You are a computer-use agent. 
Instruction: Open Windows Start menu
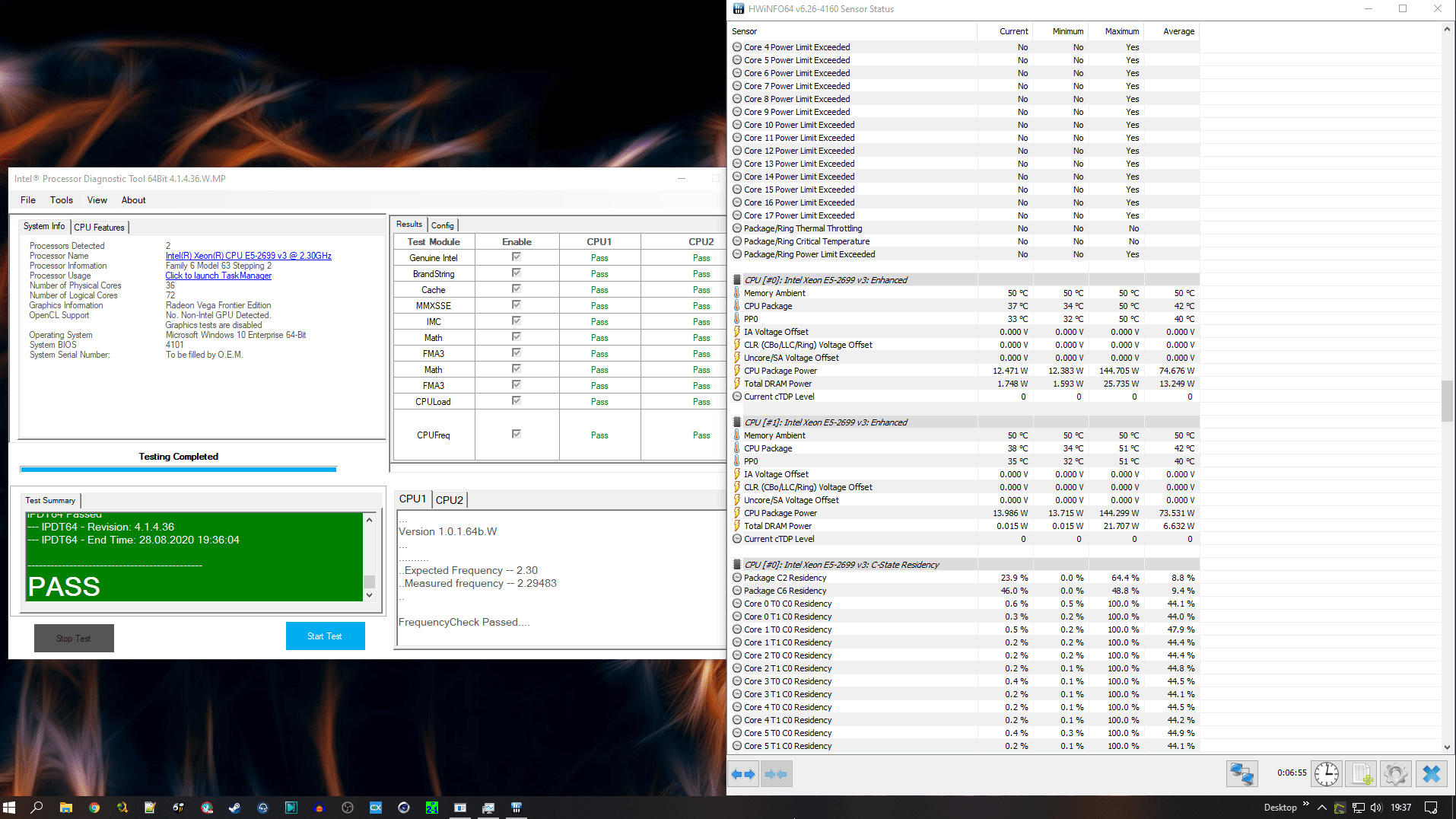[9, 808]
